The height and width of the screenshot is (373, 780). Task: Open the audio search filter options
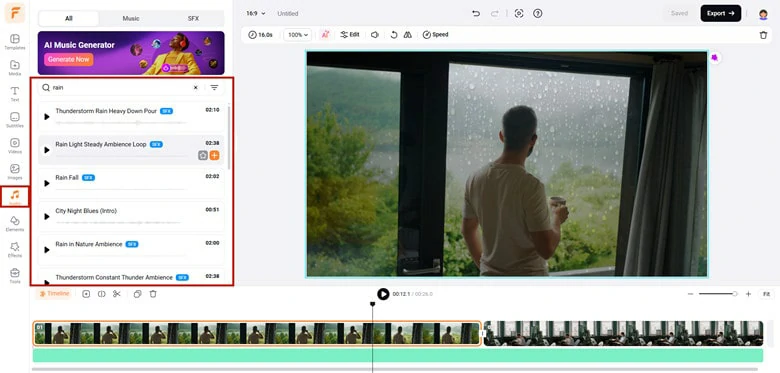214,88
